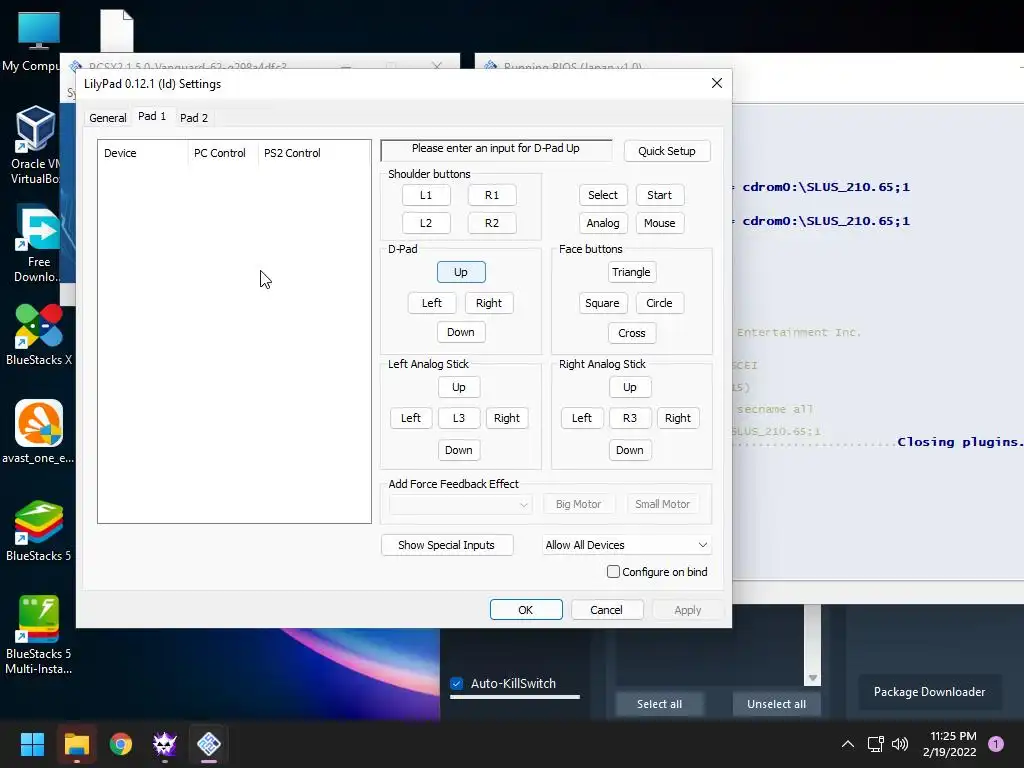Close the LilyPad Settings dialog

point(716,84)
